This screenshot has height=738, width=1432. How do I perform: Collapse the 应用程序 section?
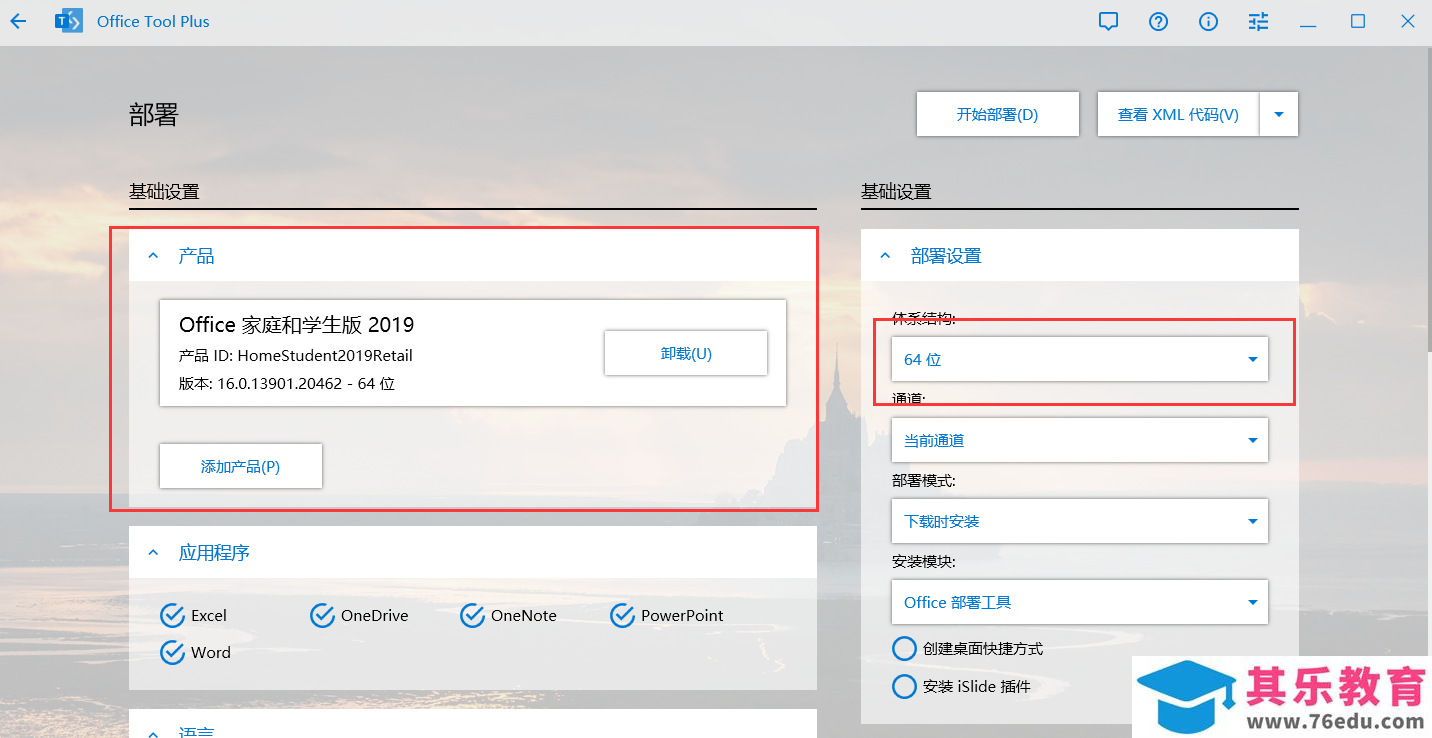153,552
